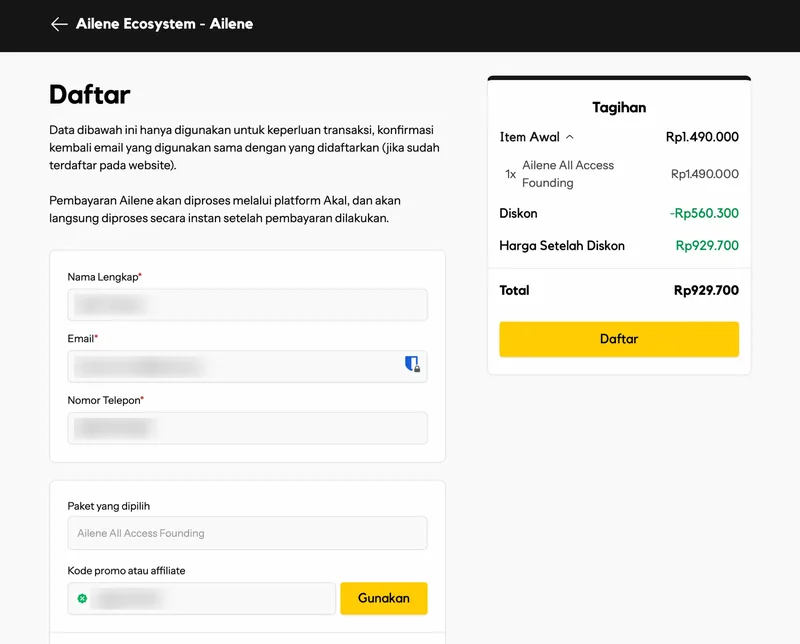The height and width of the screenshot is (644, 800).
Task: Click the password manager icon in Email field
Action: click(x=412, y=364)
